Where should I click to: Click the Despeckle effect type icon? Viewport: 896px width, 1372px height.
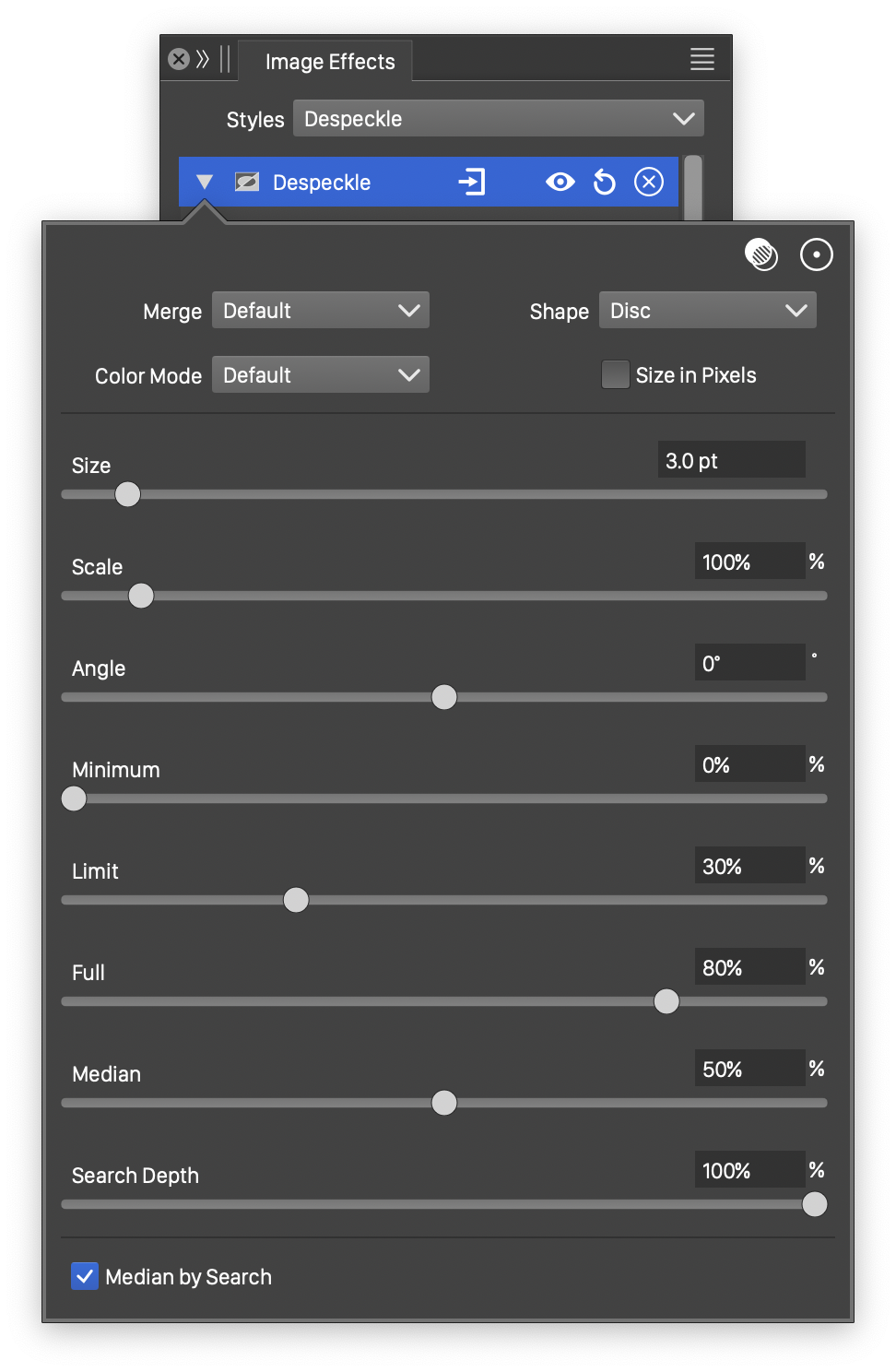[x=247, y=182]
